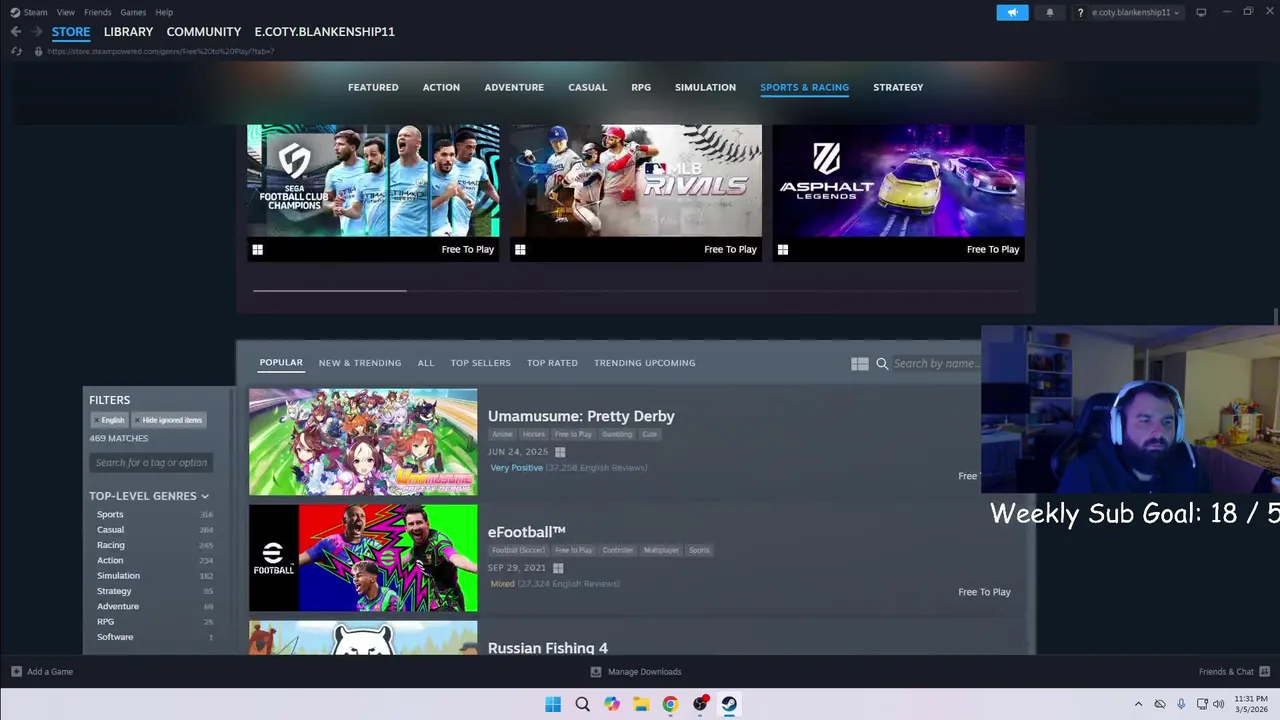Open the View menu
Viewport: 1280px width, 720px height.
pos(66,12)
